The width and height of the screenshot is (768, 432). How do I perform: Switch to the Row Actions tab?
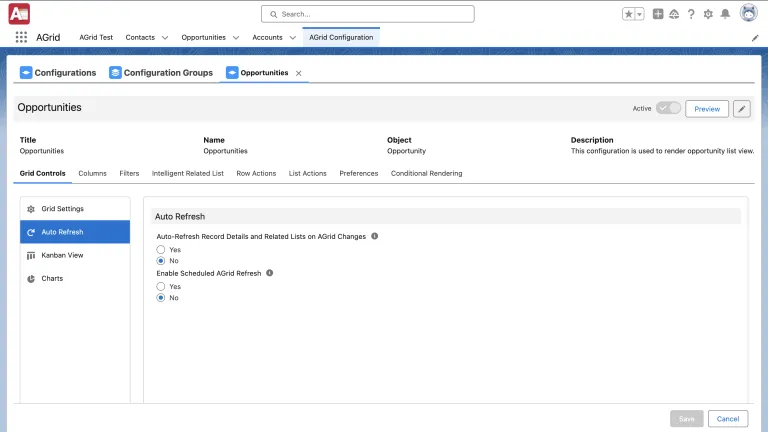pos(256,173)
